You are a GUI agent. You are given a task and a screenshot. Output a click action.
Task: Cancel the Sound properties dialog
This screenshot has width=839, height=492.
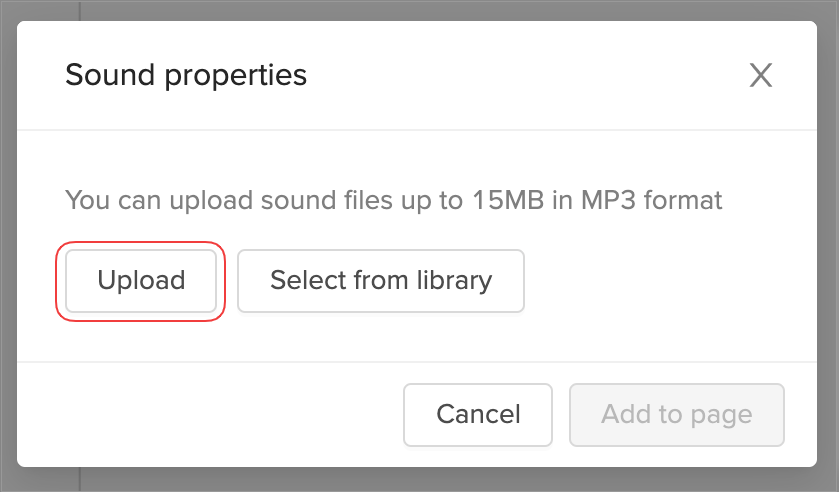(478, 414)
